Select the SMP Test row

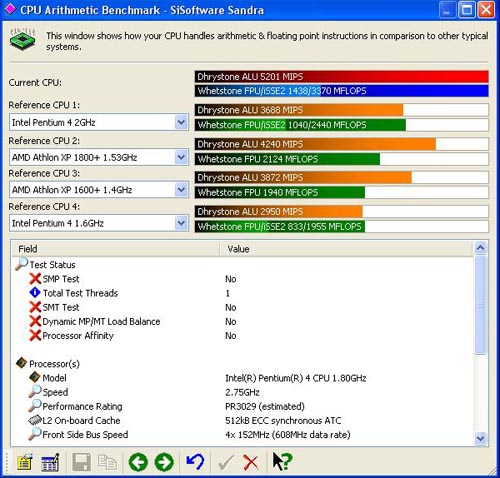pos(242,279)
